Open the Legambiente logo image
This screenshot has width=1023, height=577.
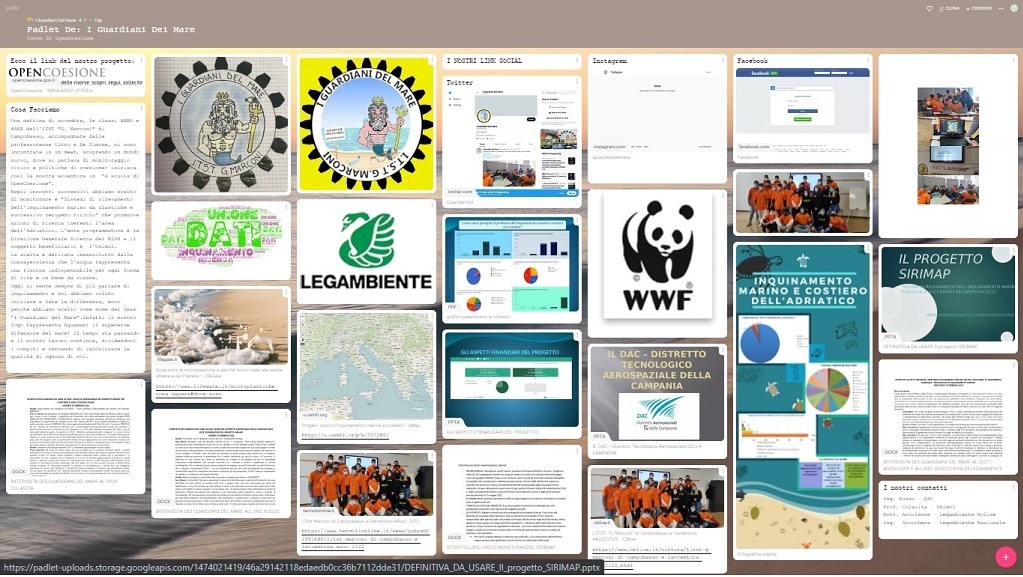[x=366, y=250]
